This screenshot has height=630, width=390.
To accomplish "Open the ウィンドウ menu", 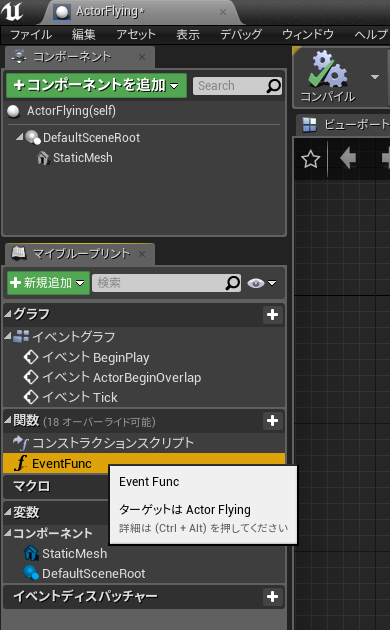I will pos(308,35).
